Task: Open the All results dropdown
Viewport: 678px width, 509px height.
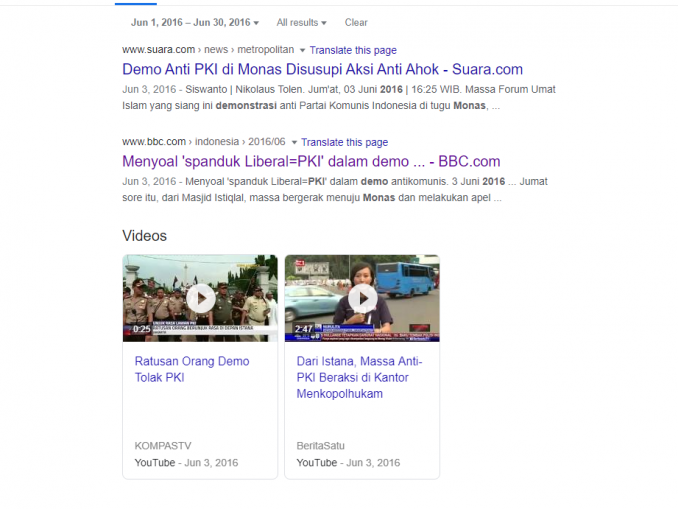Action: [x=301, y=22]
